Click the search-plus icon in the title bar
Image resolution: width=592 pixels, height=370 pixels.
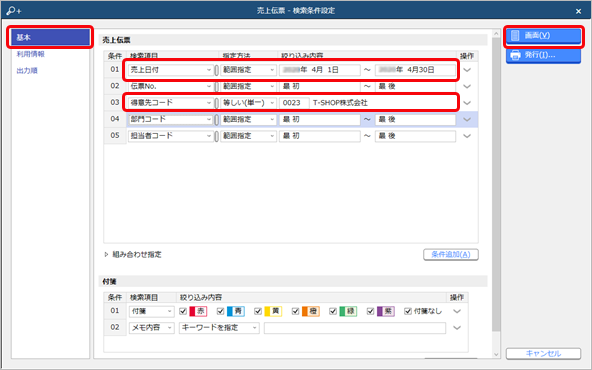[x=14, y=11]
